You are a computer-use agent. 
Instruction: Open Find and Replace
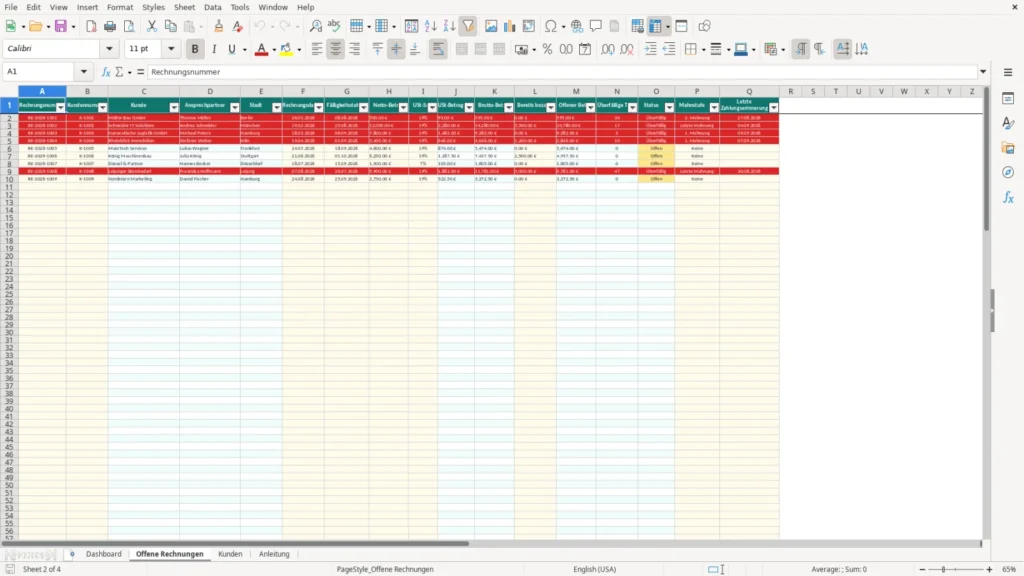click(315, 26)
